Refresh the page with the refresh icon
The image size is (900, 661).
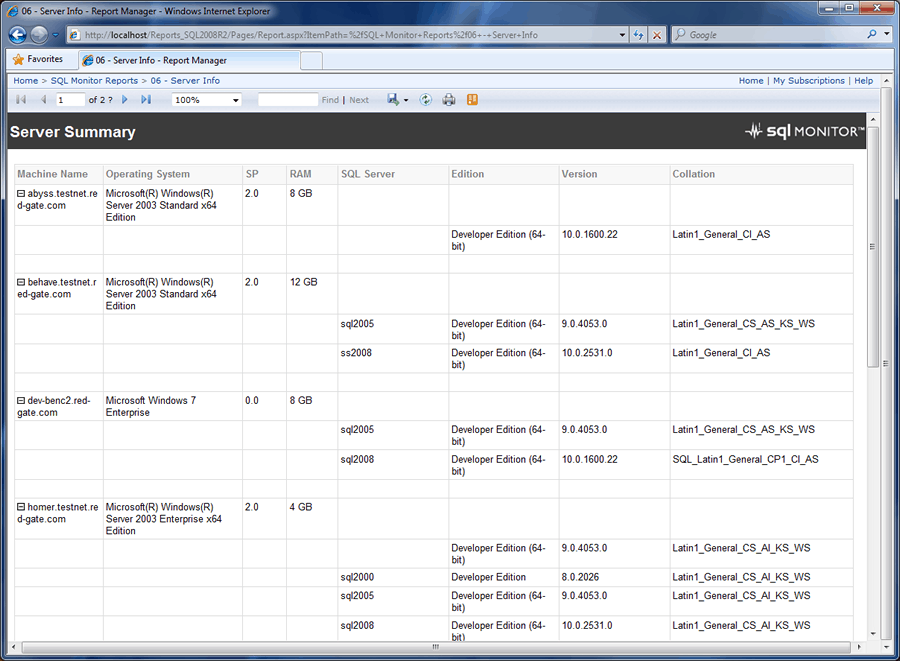638,35
